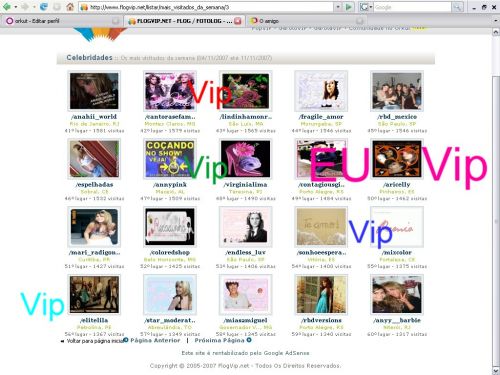Click the Página Anterior link
The height and width of the screenshot is (375, 500).
155,340
